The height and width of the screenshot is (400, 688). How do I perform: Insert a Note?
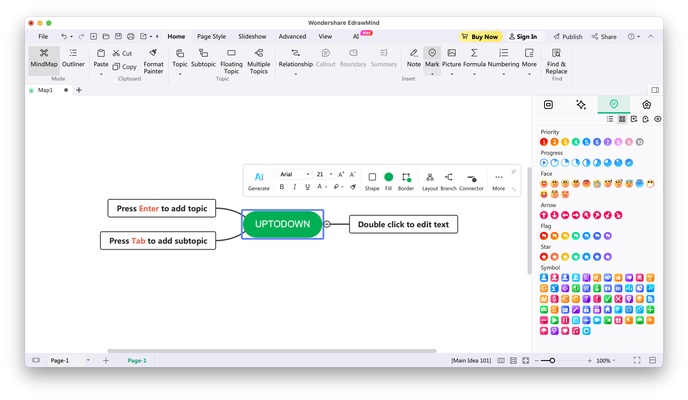pyautogui.click(x=413, y=58)
